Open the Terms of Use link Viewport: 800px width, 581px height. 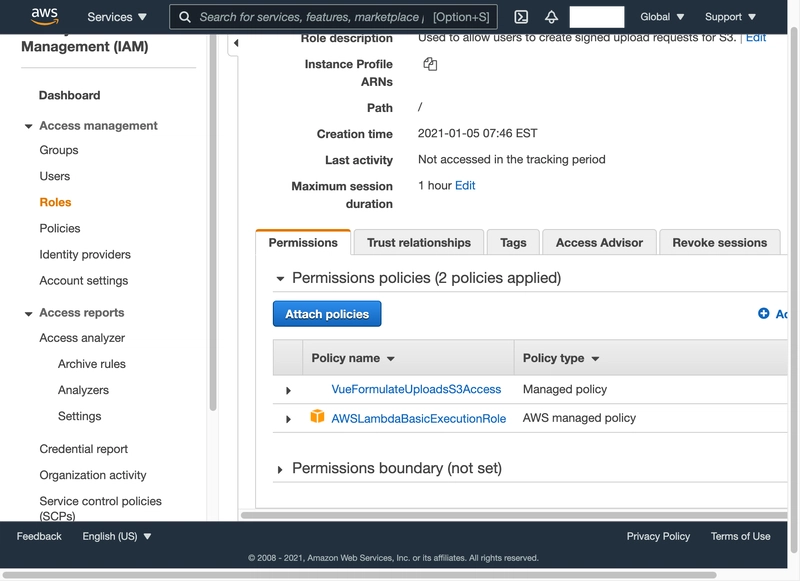pyautogui.click(x=740, y=536)
